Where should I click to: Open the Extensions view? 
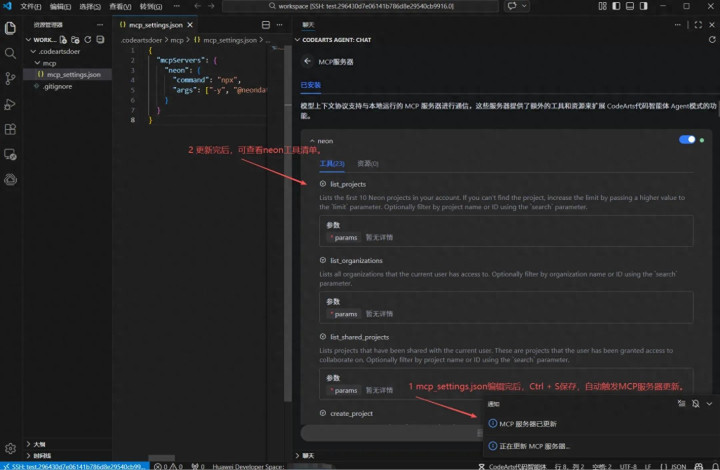(10, 129)
